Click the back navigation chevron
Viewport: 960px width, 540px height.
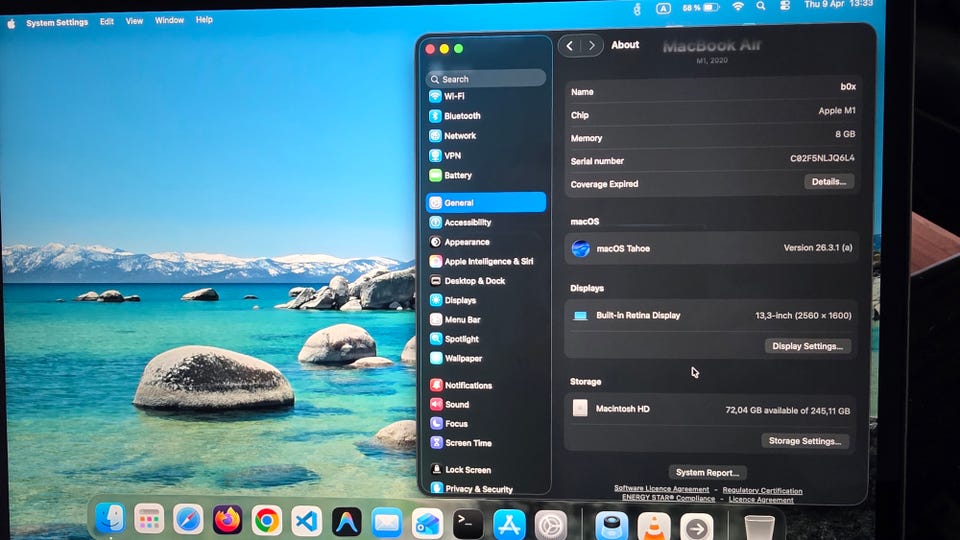(570, 45)
